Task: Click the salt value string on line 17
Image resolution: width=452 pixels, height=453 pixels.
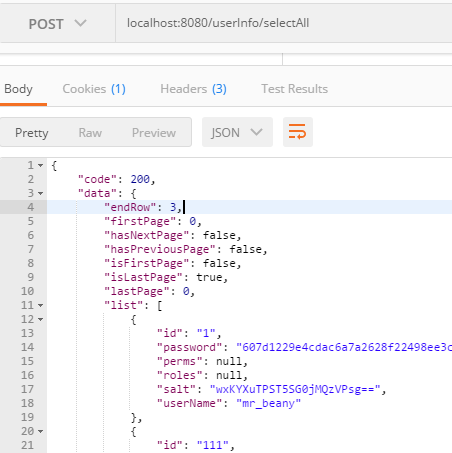Action: tap(295, 389)
